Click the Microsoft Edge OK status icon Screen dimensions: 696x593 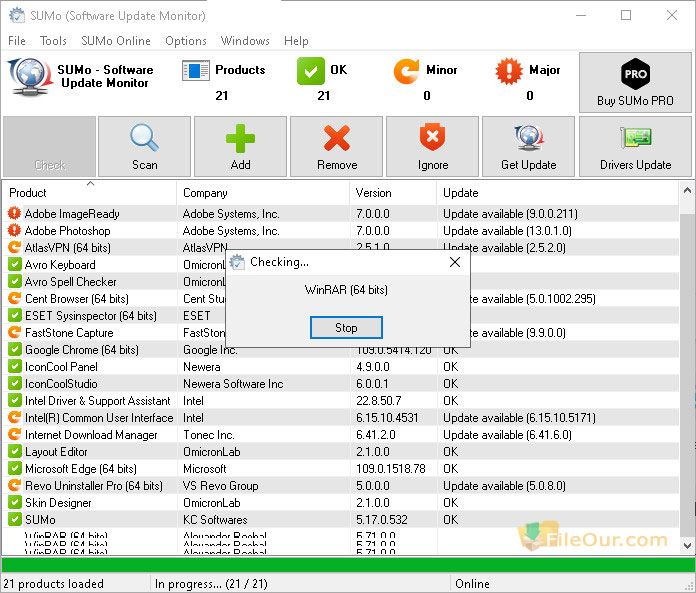point(14,468)
